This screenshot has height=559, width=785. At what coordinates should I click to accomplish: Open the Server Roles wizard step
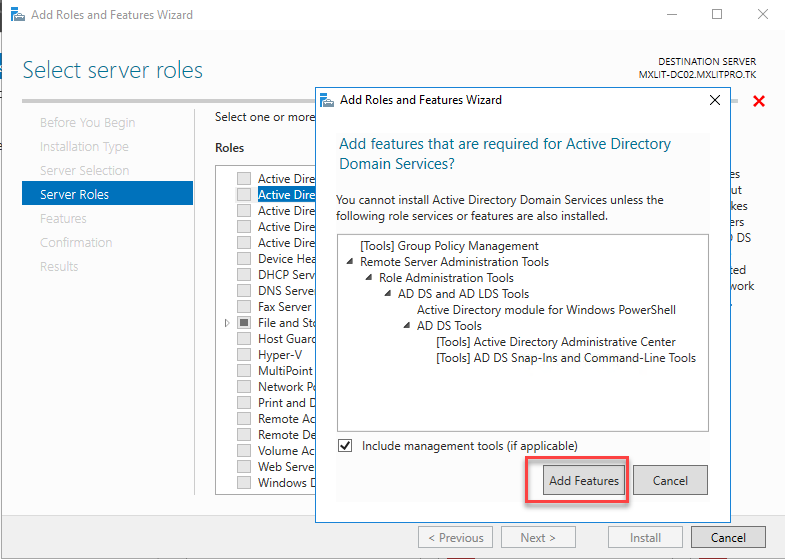pyautogui.click(x=75, y=194)
